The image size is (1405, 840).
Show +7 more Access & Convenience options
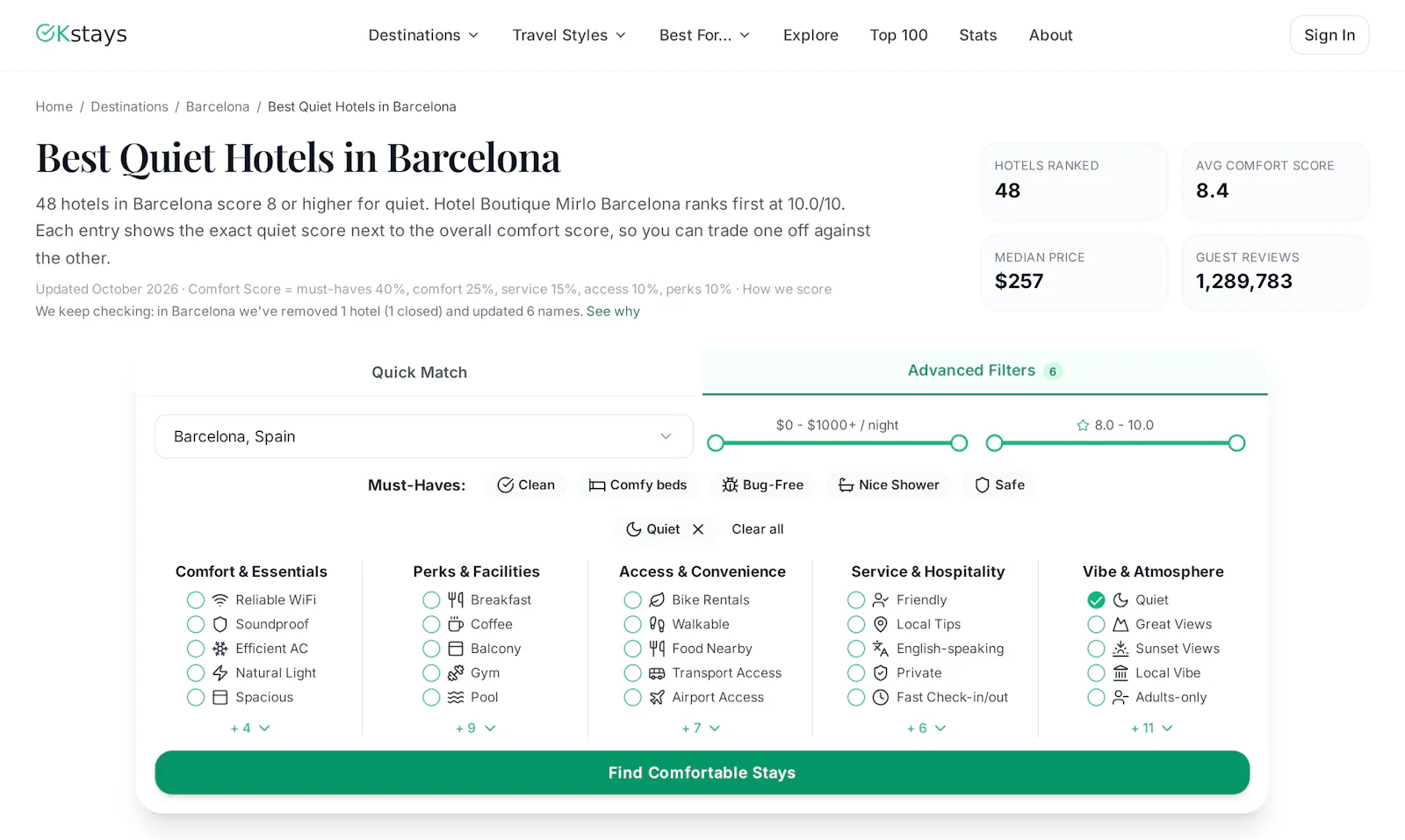point(701,728)
